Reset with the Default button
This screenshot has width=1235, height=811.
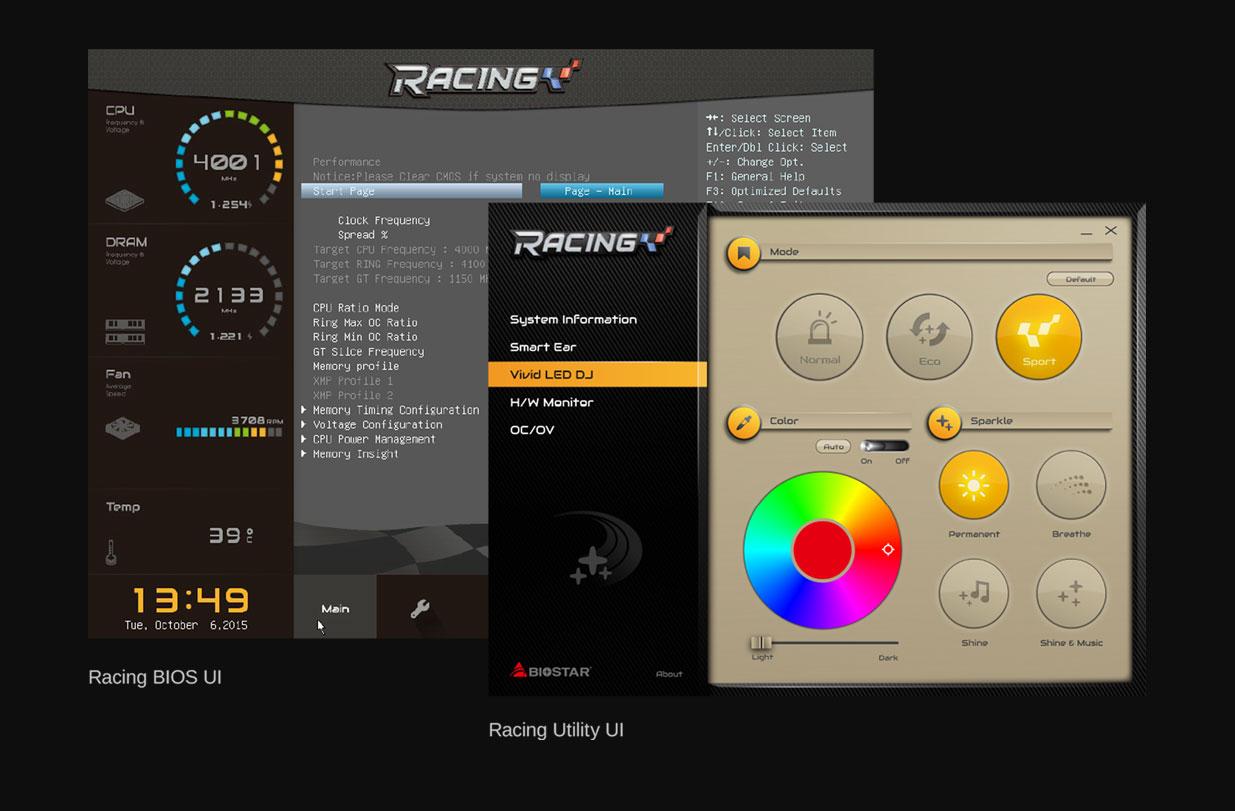pos(1080,279)
